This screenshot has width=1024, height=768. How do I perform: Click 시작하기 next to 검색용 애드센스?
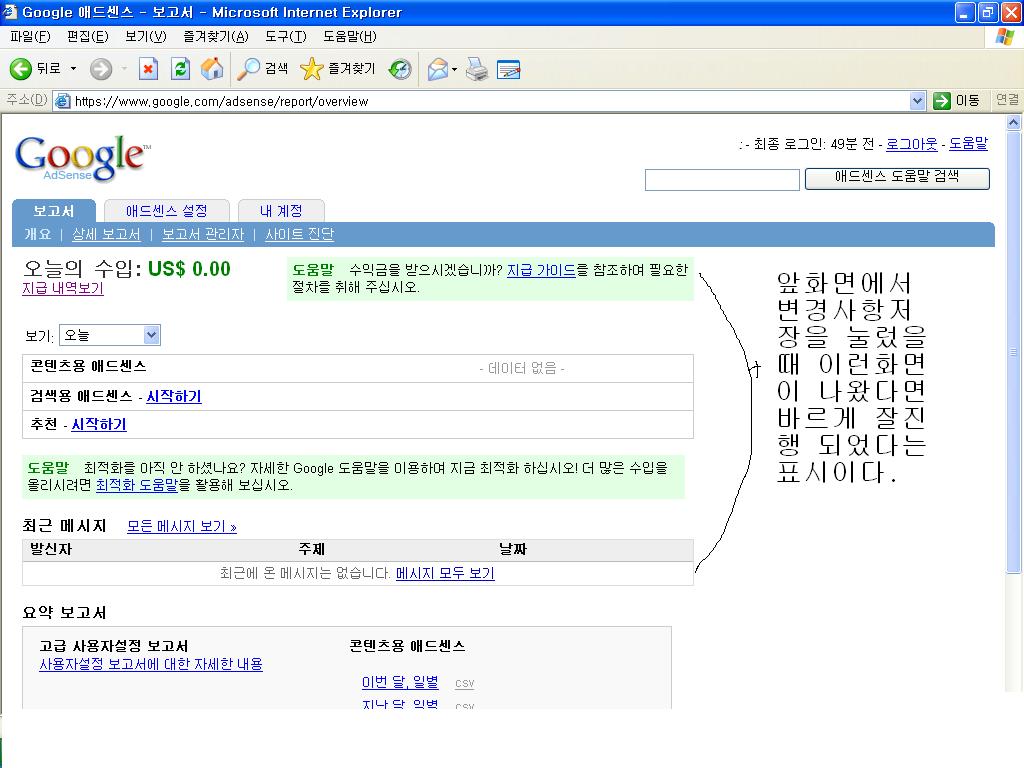(174, 396)
